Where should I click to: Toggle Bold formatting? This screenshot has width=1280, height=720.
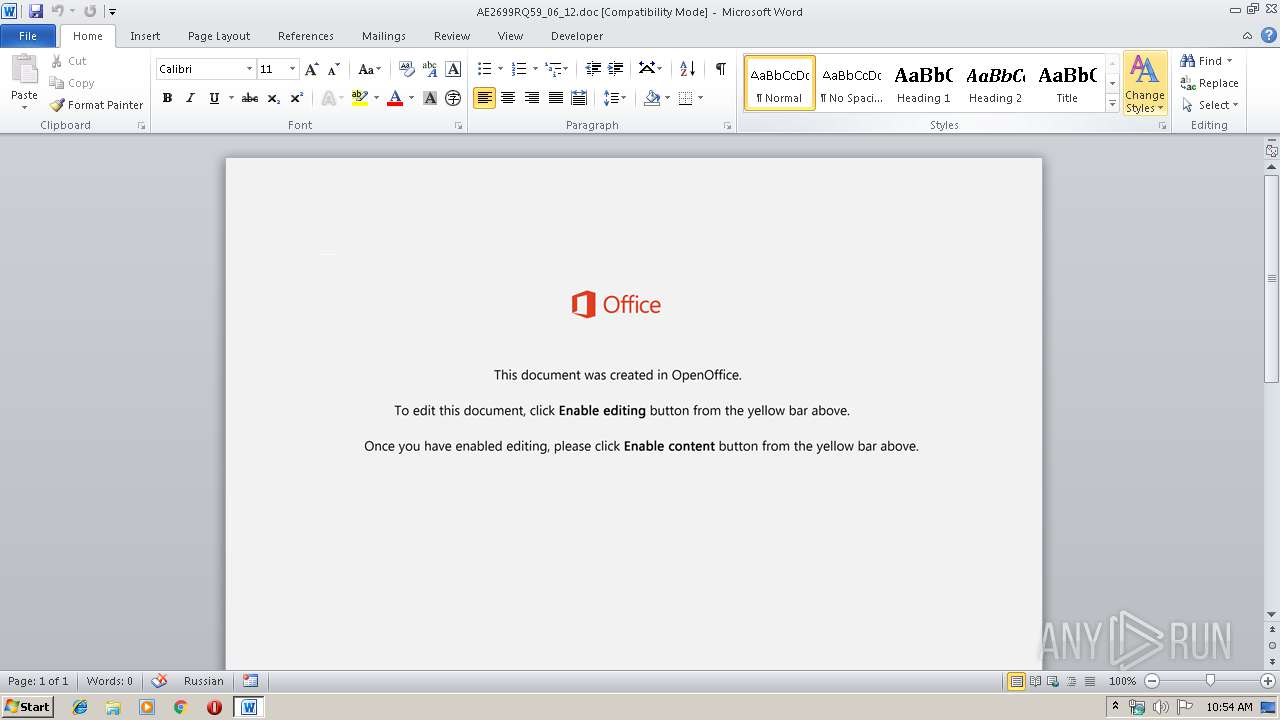(167, 98)
